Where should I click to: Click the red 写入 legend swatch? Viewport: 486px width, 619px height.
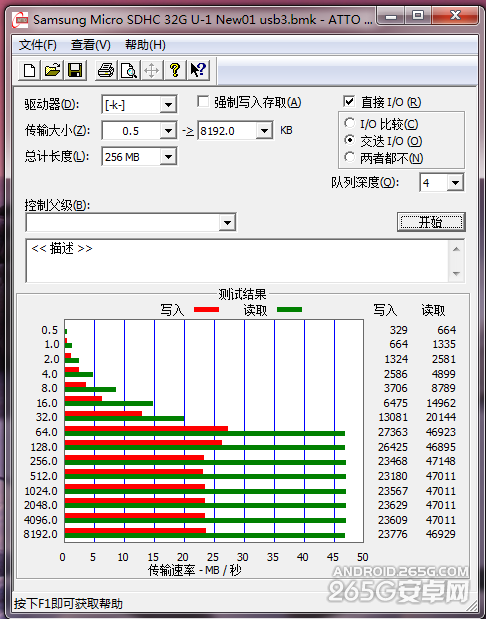tap(206, 310)
